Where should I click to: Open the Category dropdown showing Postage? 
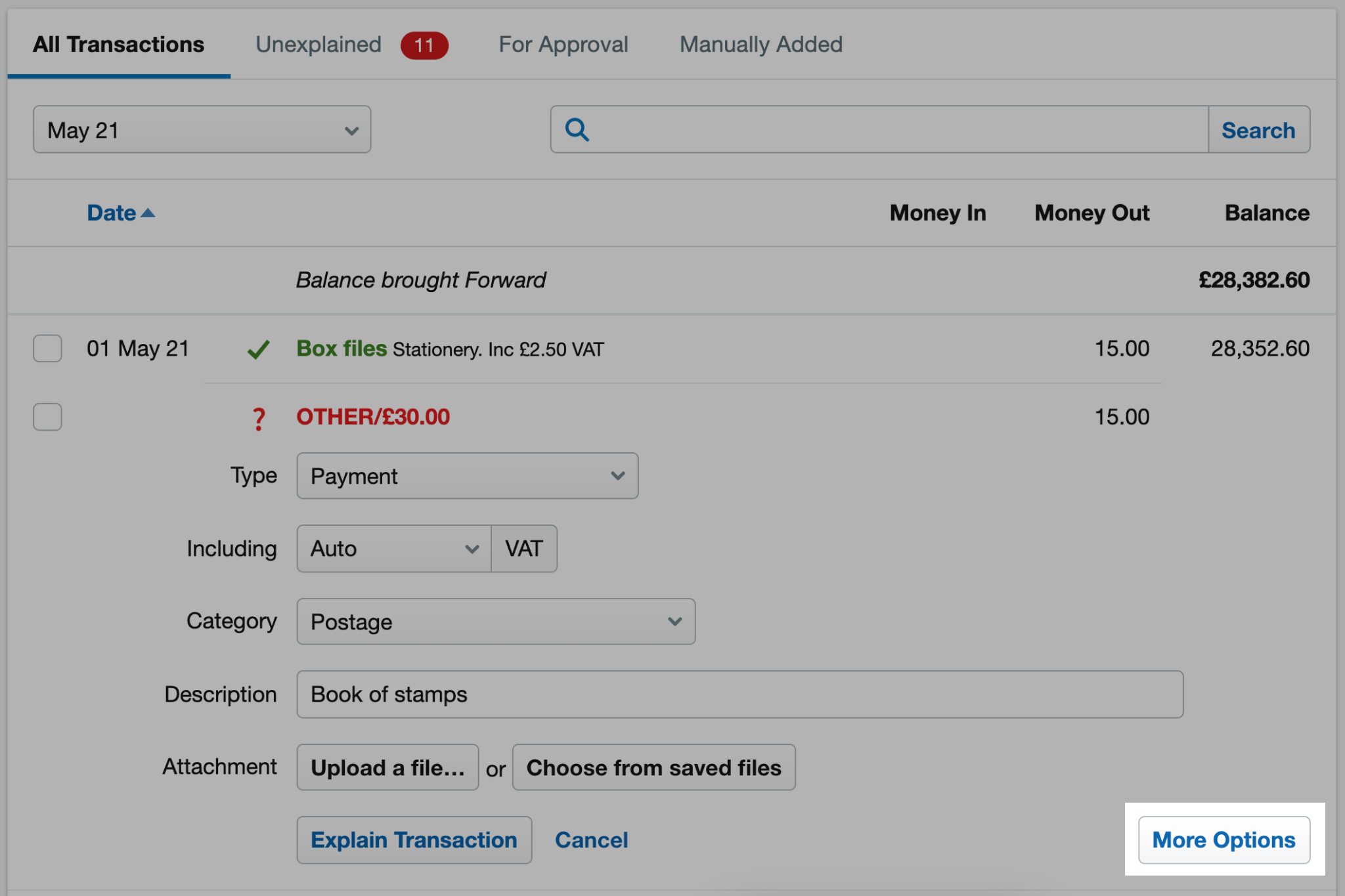496,622
